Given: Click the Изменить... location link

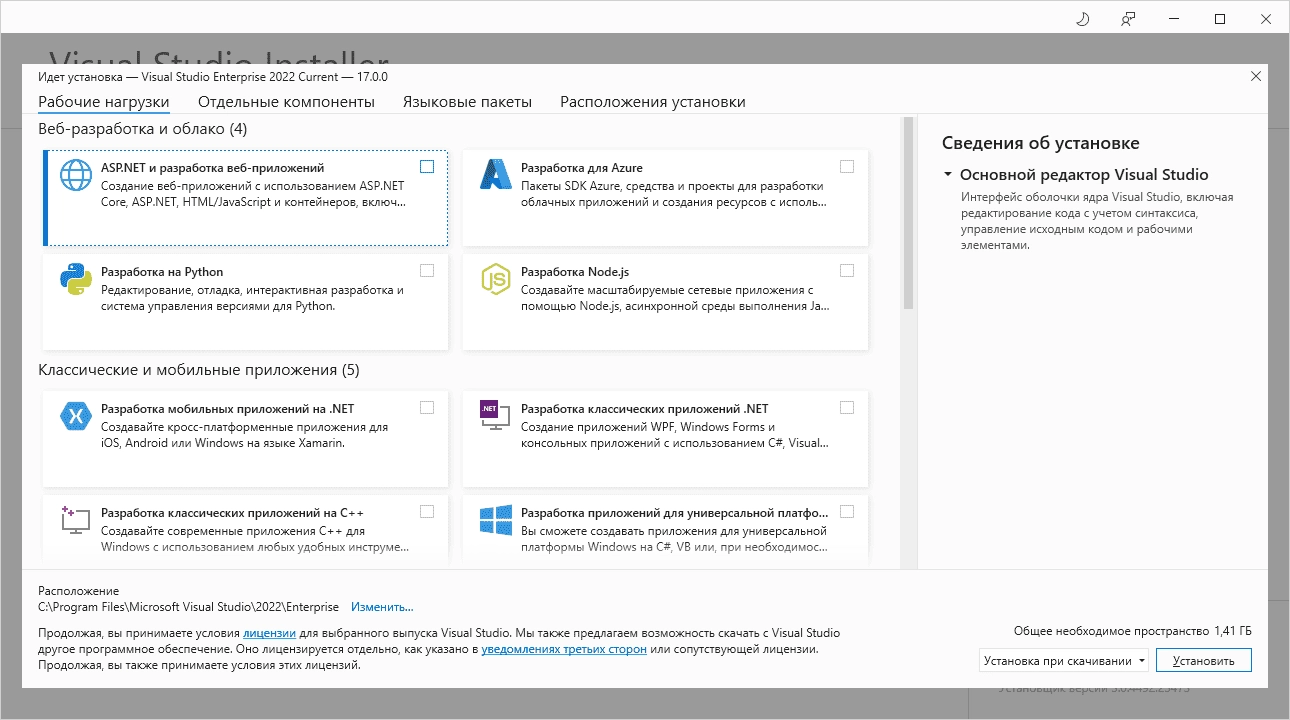Looking at the screenshot, I should tap(382, 607).
